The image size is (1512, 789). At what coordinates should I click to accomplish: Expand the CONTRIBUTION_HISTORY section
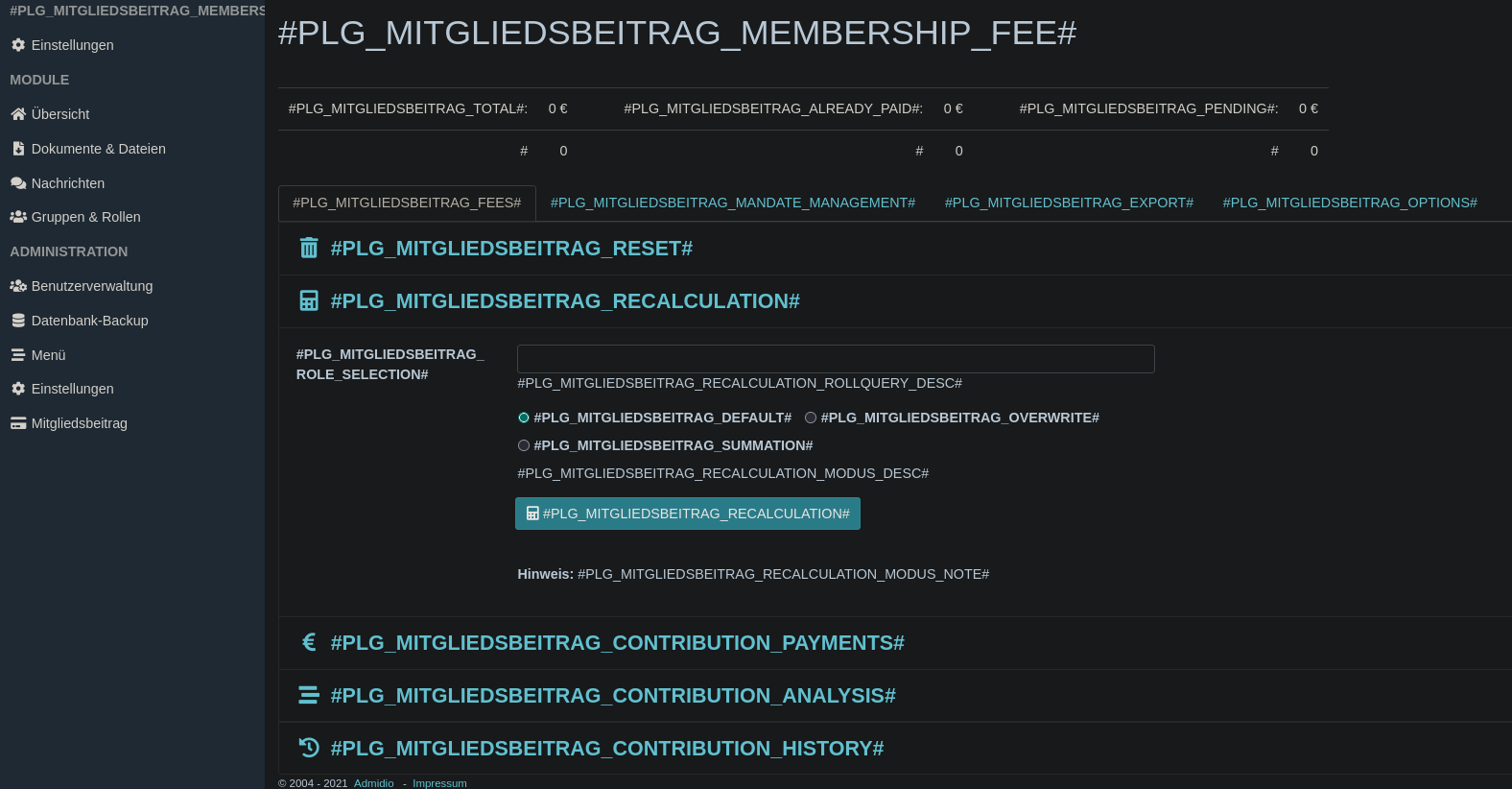coord(606,749)
